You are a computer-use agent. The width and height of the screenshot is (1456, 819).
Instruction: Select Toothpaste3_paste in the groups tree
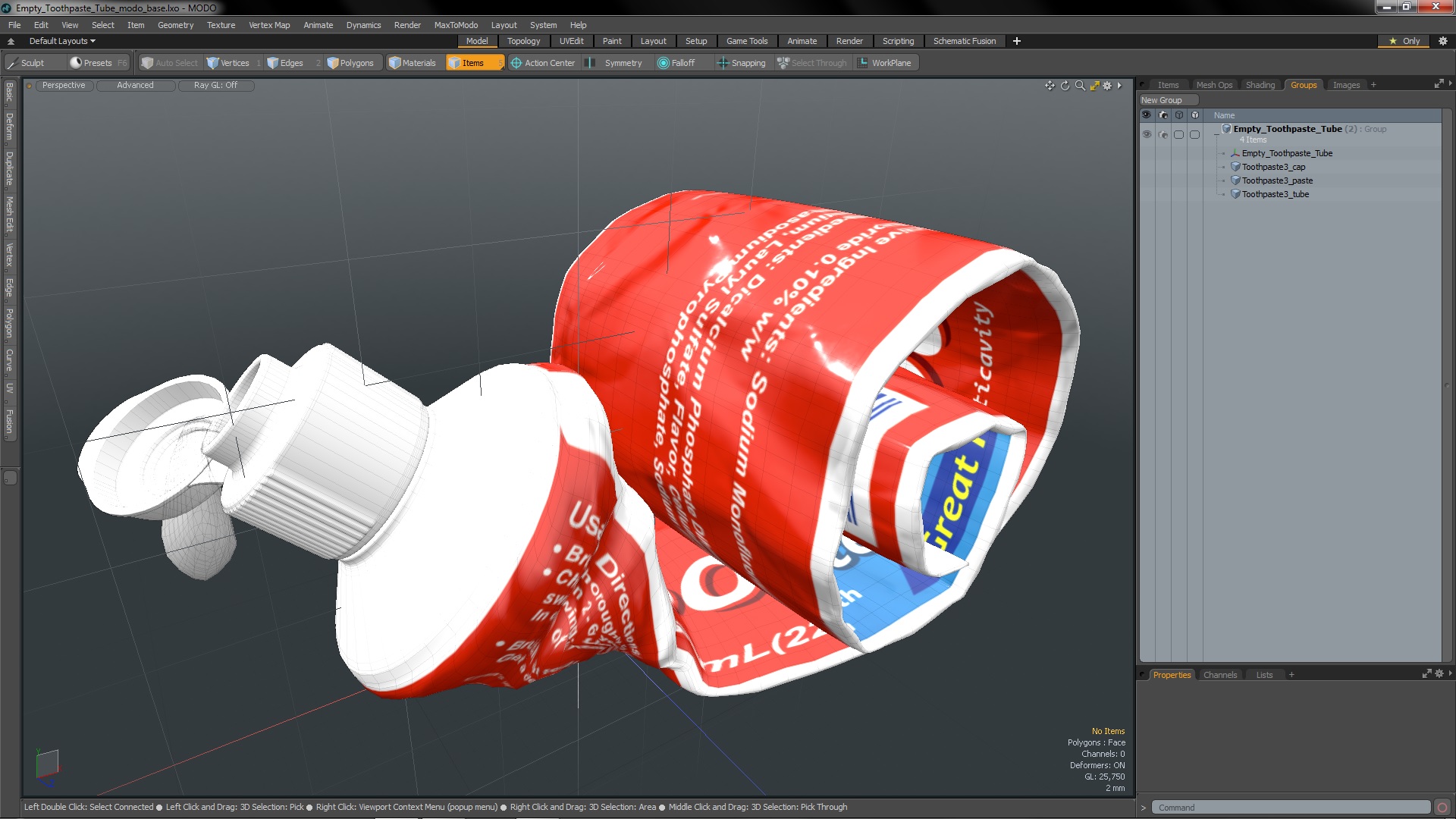click(x=1277, y=180)
